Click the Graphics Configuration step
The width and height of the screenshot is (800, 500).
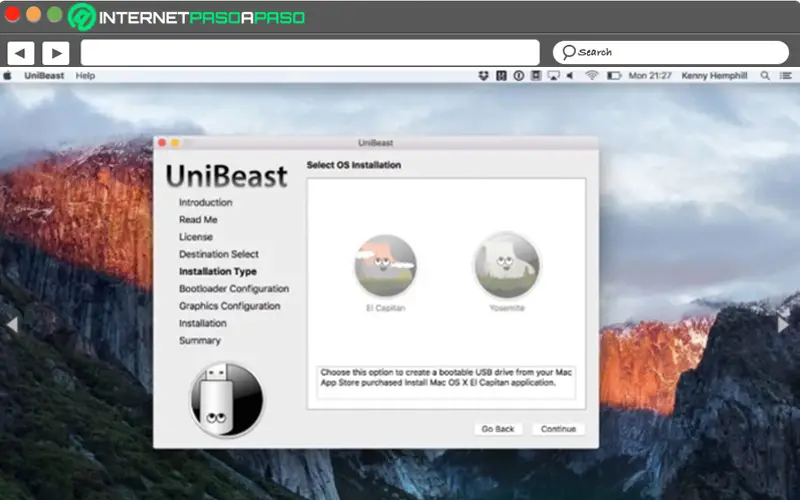click(229, 306)
